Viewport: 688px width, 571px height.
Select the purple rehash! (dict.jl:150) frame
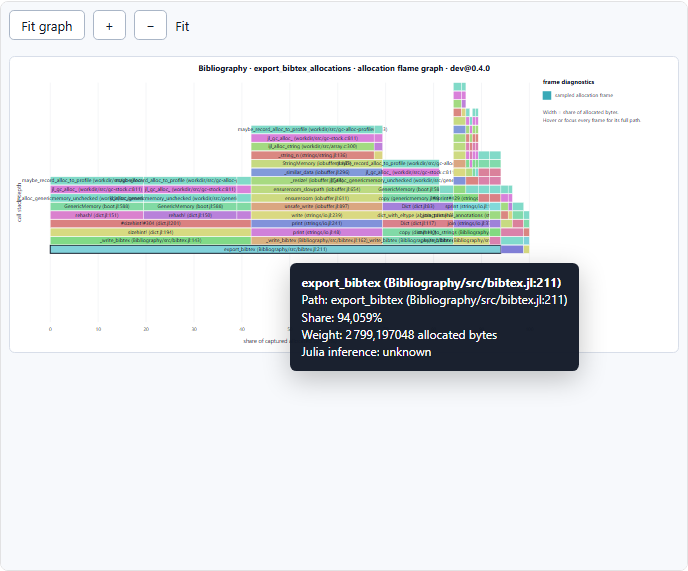(190, 215)
